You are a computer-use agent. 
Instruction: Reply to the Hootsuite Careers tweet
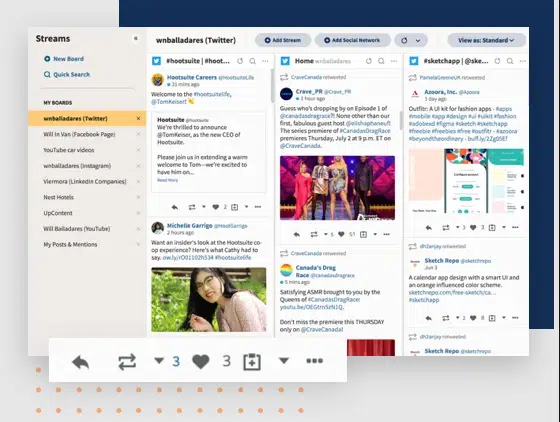(175, 207)
